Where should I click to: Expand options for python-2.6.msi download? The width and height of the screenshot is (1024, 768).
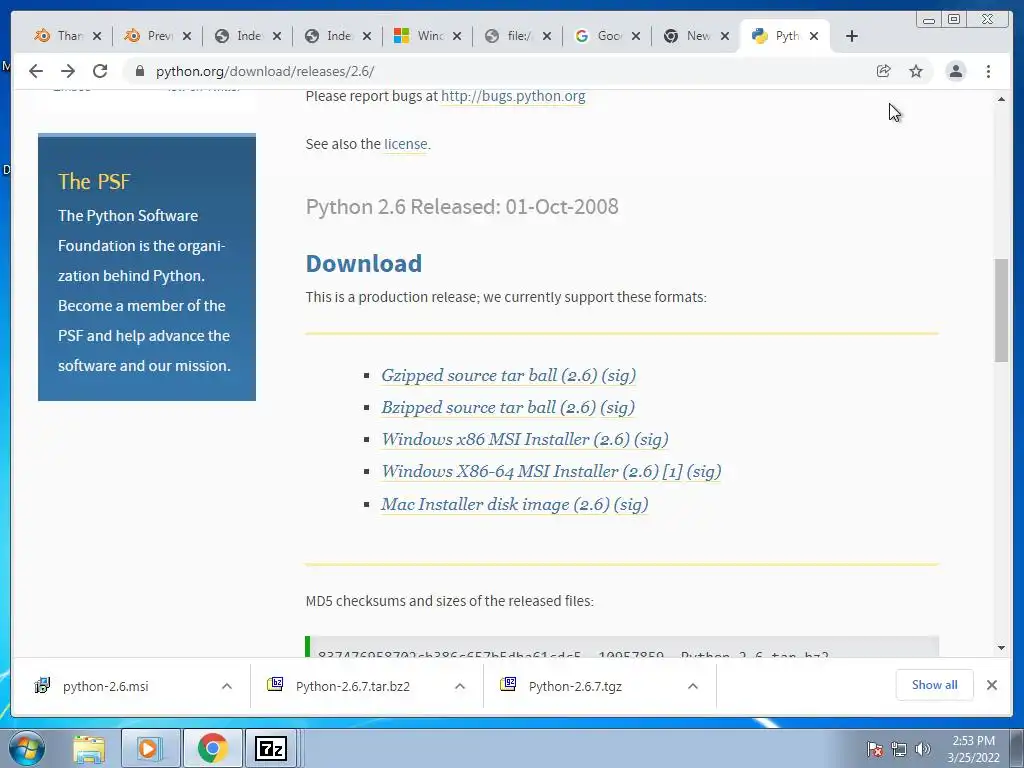(227, 686)
